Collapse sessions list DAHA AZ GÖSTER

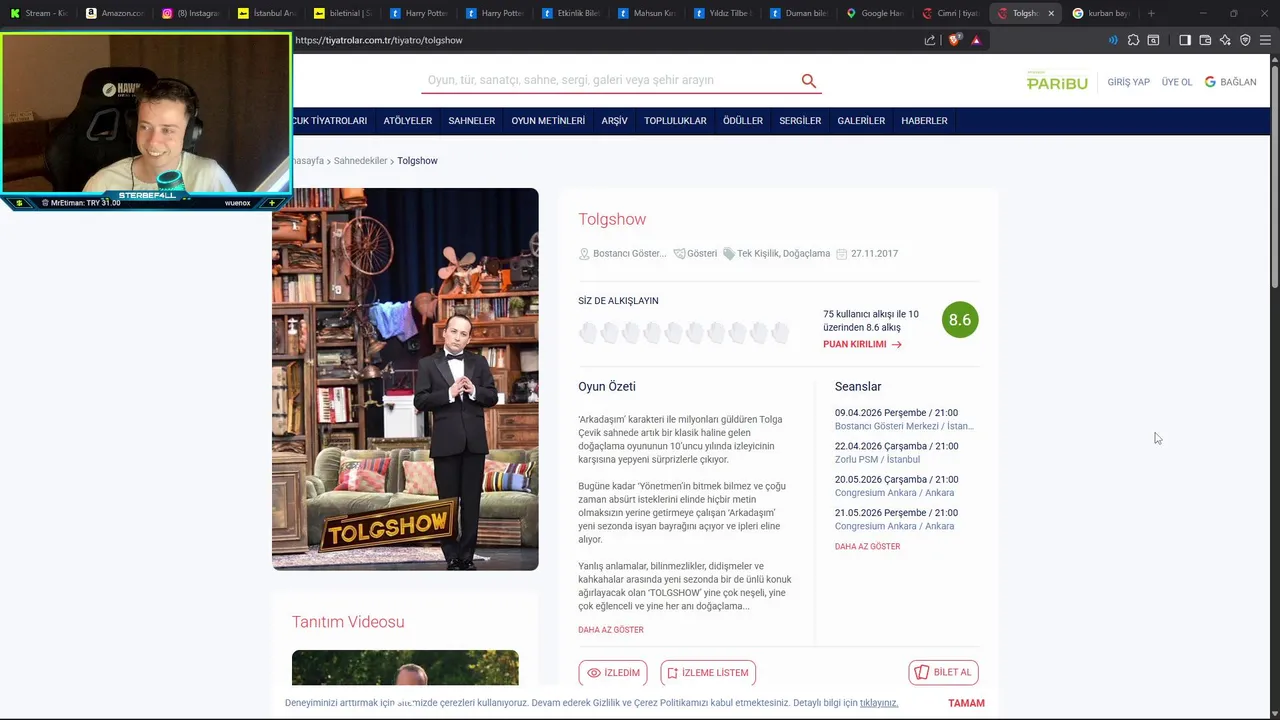pyautogui.click(x=868, y=547)
